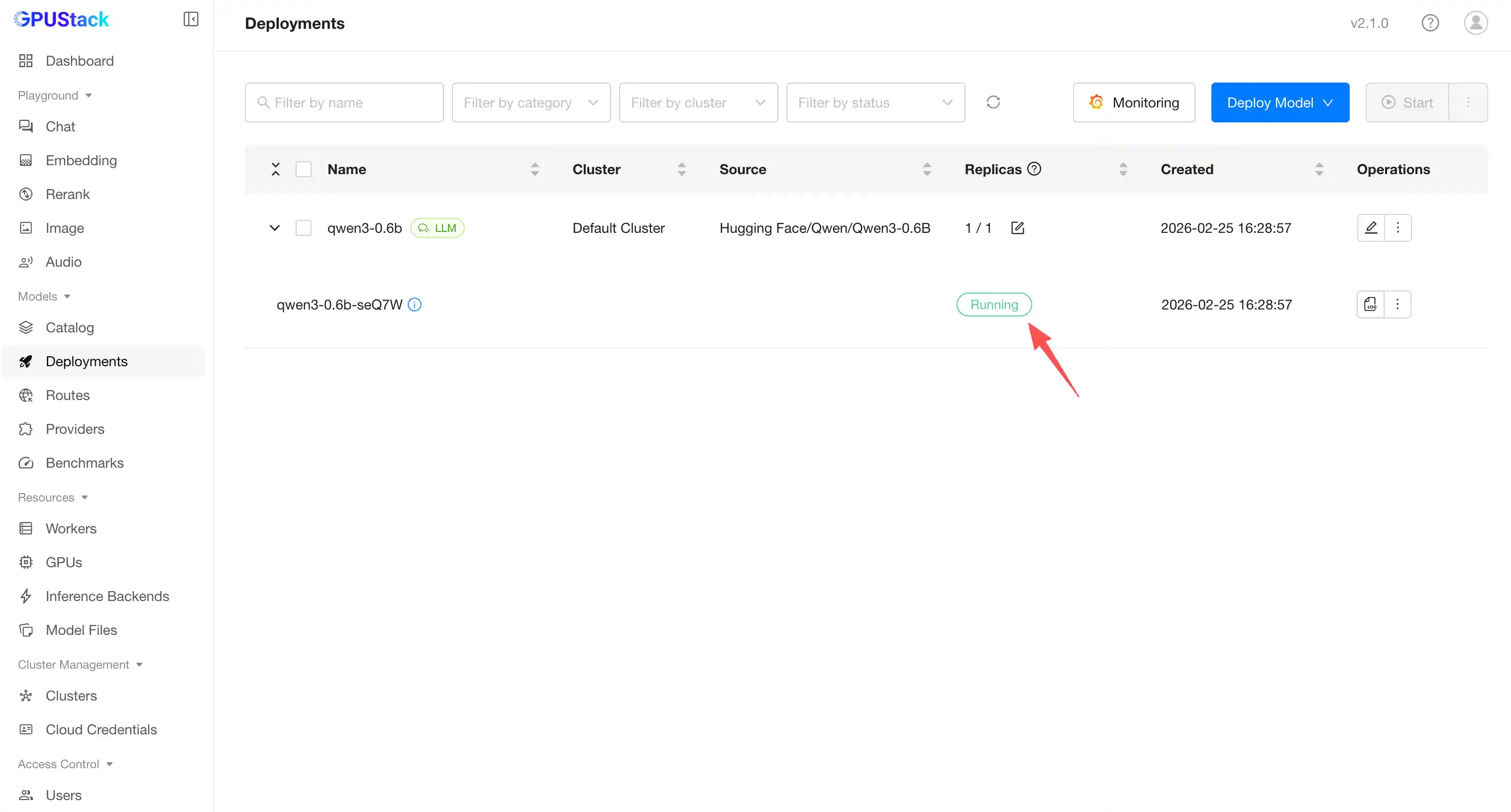Image resolution: width=1511 pixels, height=812 pixels.
Task: Open the help question mark icon
Action: pos(1430,23)
